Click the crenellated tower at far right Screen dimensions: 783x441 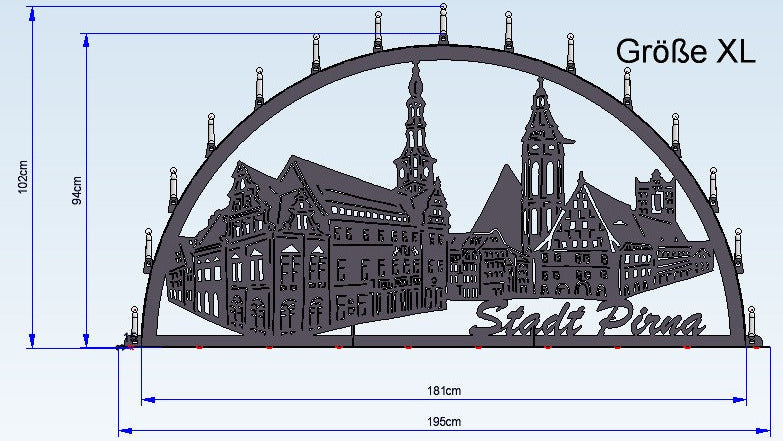coord(655,195)
